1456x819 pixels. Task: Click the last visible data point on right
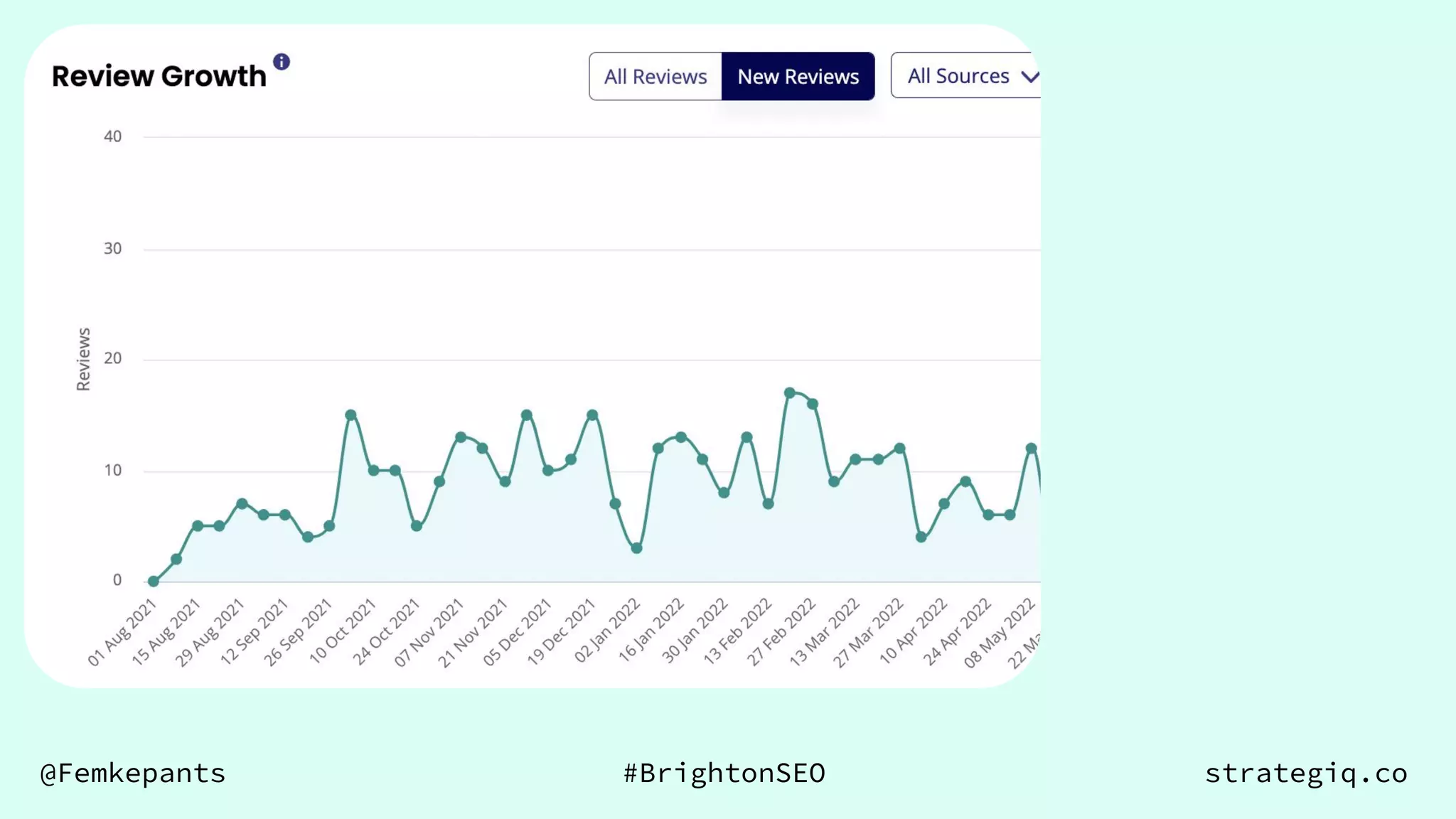click(1031, 448)
